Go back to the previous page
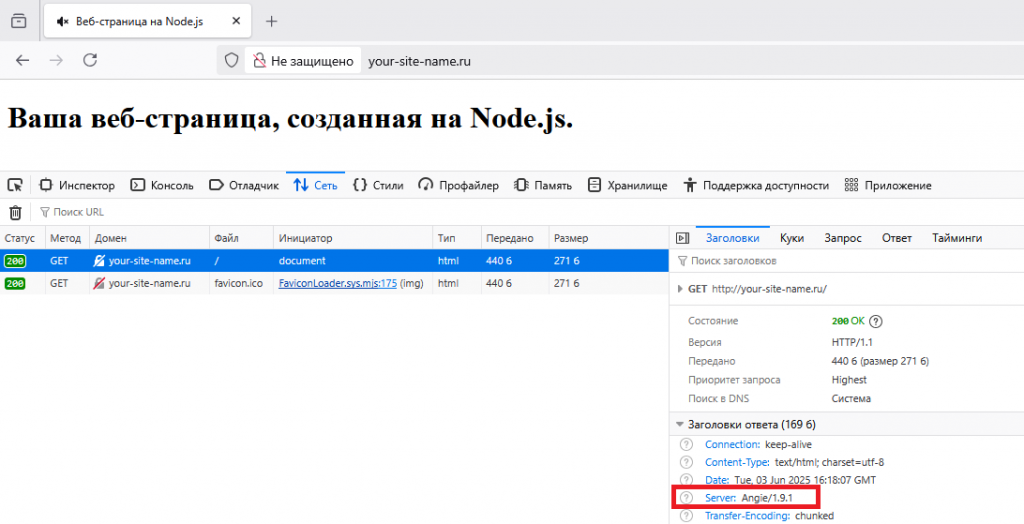The height and width of the screenshot is (524, 1024). tap(23, 61)
